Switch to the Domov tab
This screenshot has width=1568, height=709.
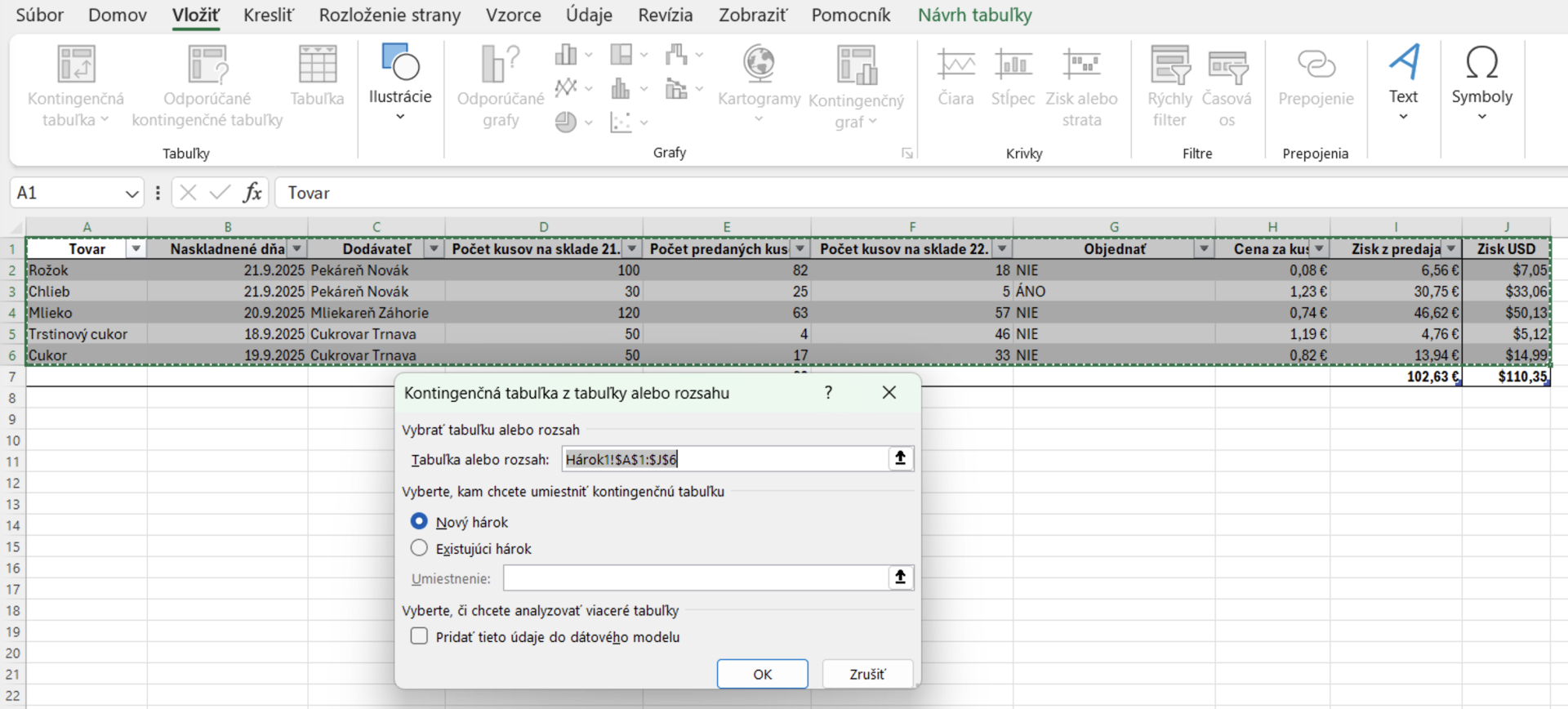(x=118, y=15)
